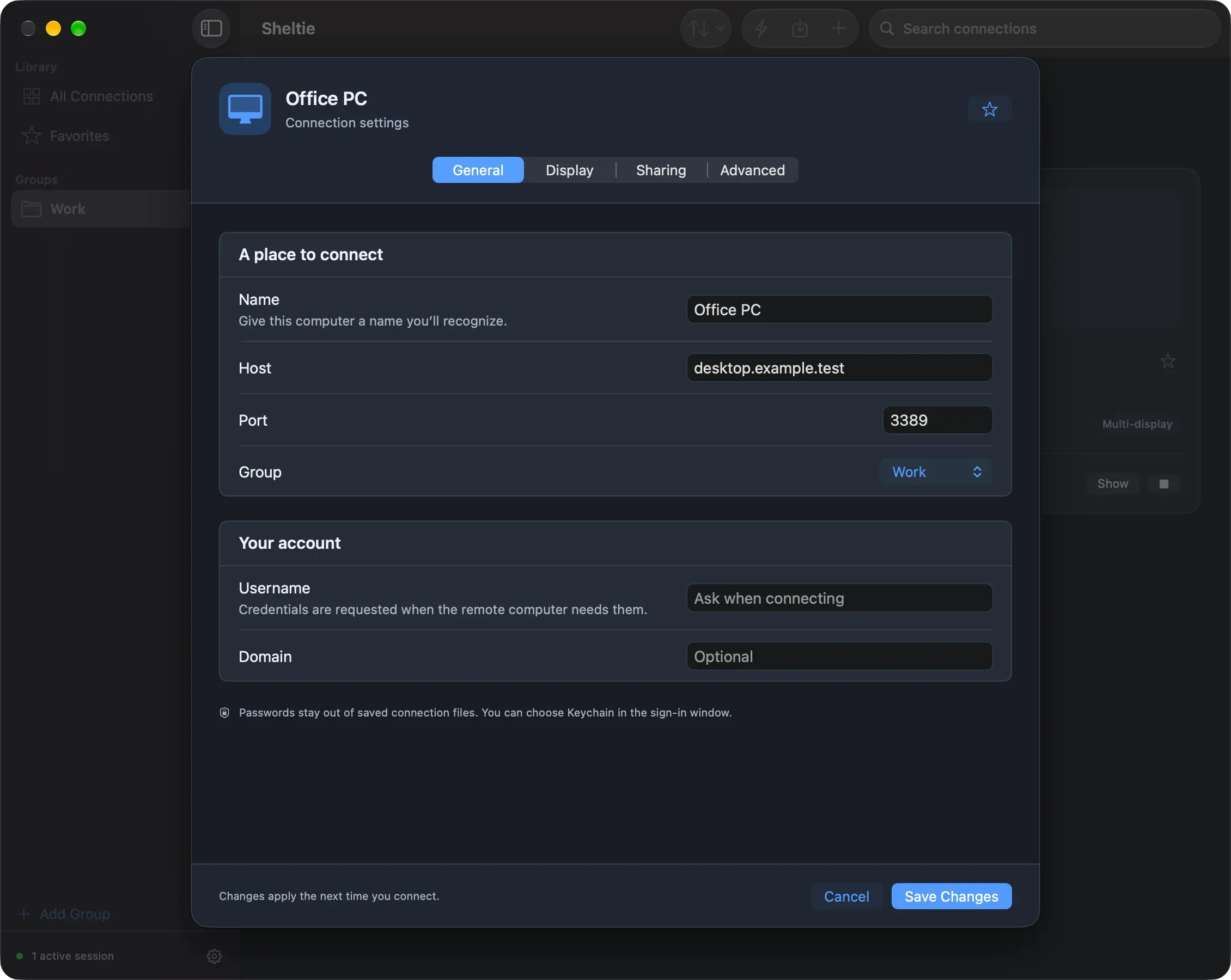Screen dimensions: 1231x980
Task: Switch to the Advanced tab
Action: [x=752, y=170]
